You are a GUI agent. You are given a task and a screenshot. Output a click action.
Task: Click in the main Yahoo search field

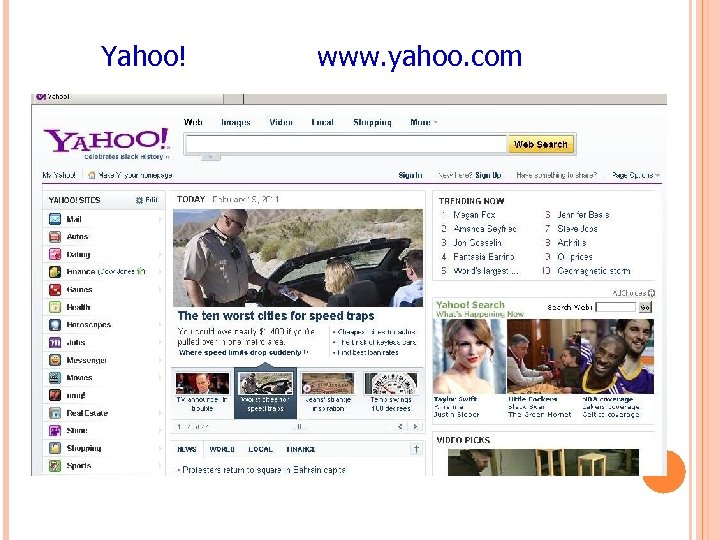346,144
